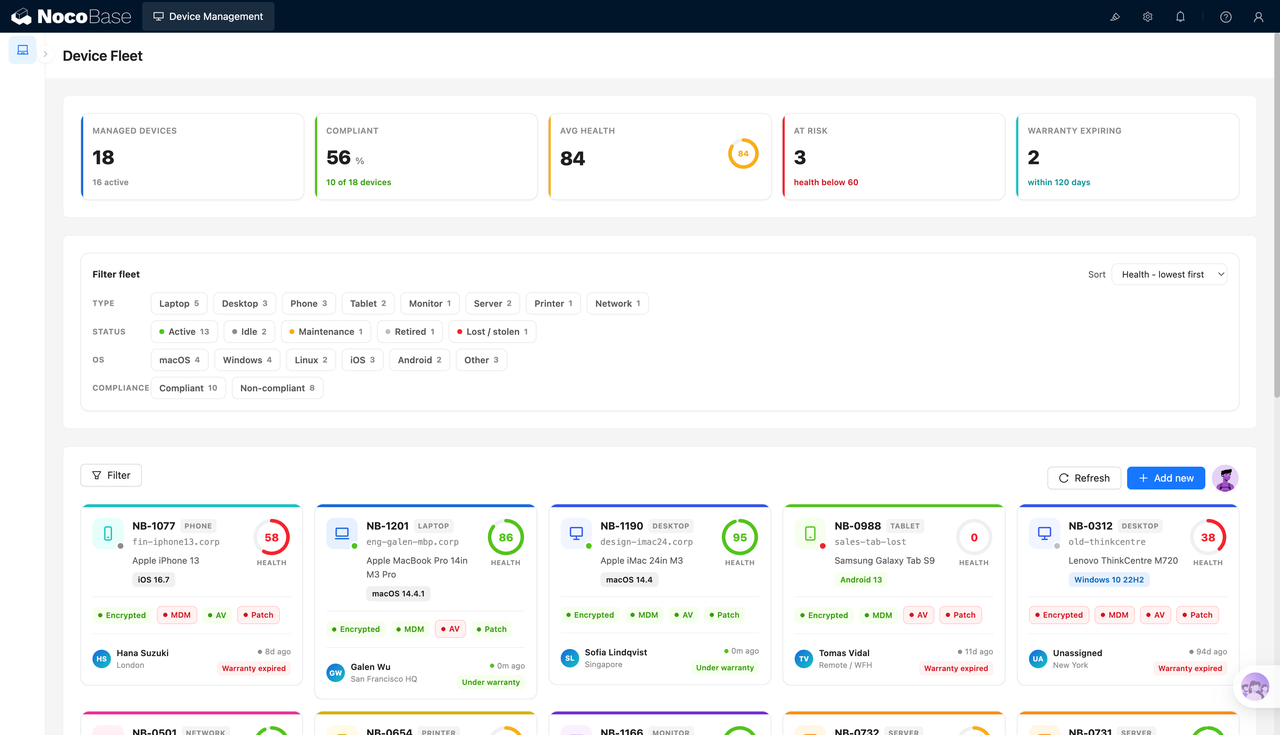This screenshot has width=1280, height=735.
Task: Open the Warranty Expiring stat card
Action: (1128, 156)
